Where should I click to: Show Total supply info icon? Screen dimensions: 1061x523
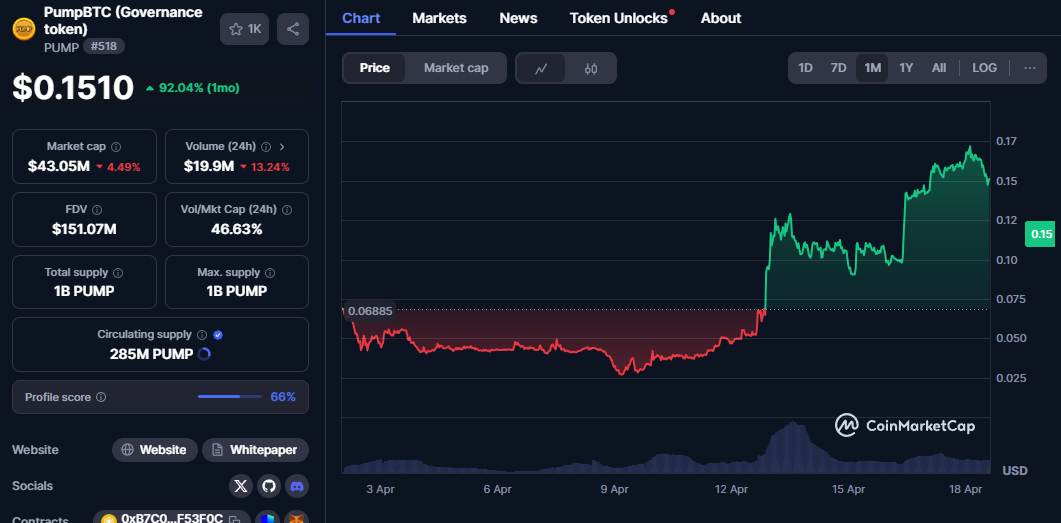tap(118, 273)
